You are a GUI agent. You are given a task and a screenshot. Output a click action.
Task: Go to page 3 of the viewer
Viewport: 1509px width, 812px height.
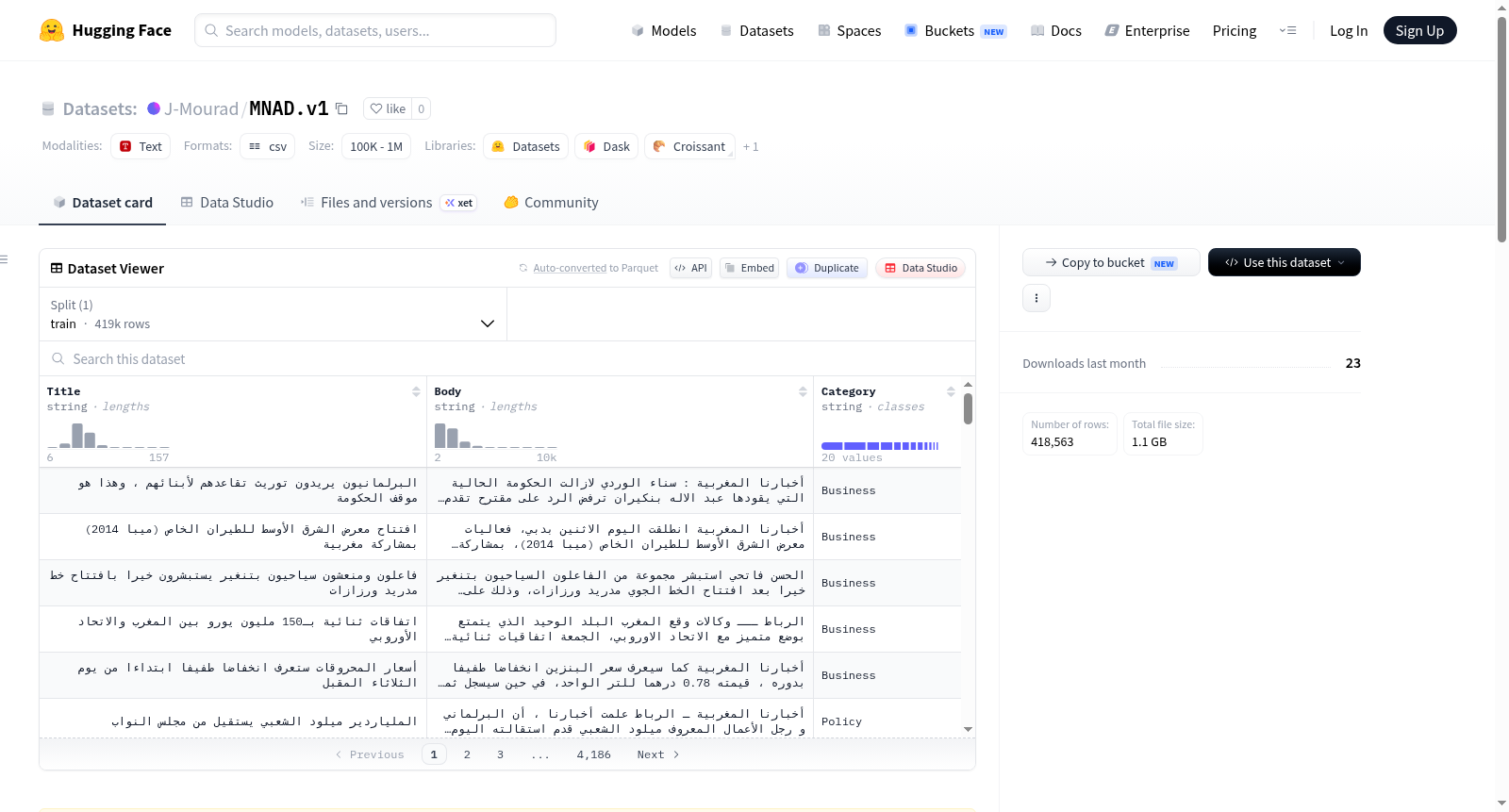coord(500,754)
